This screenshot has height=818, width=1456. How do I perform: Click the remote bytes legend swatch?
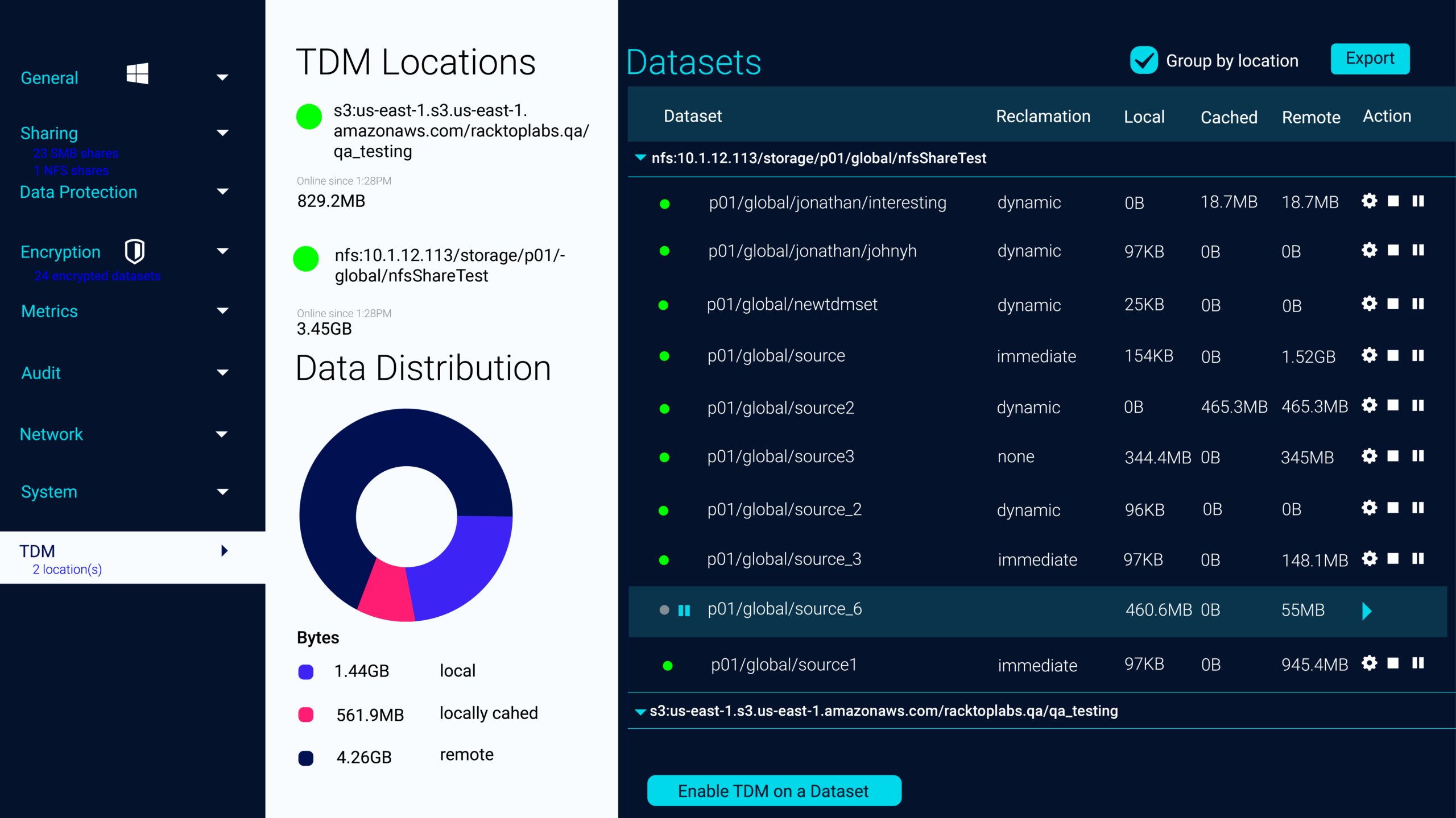306,758
